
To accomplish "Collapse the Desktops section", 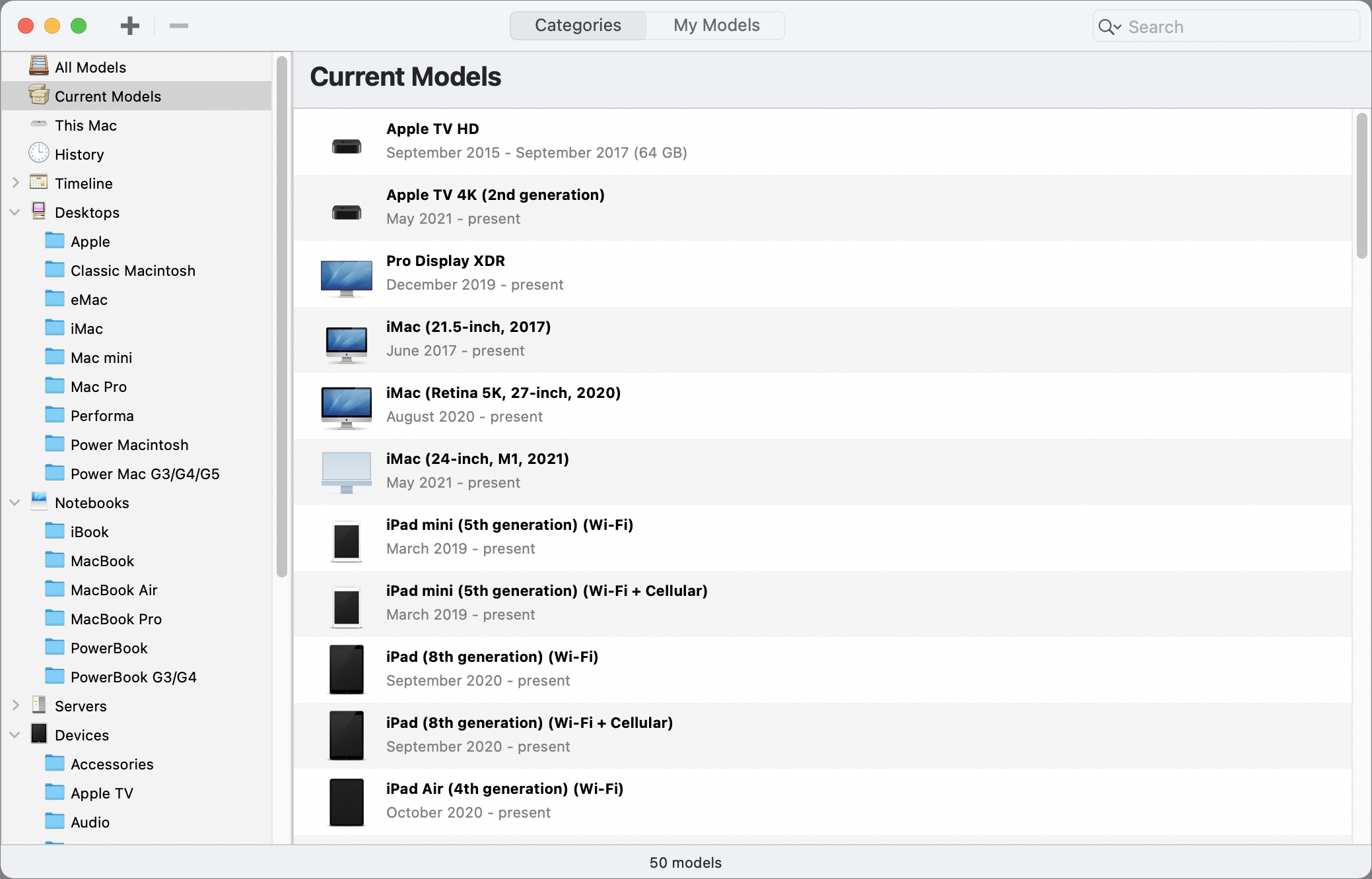I will pyautogui.click(x=15, y=212).
